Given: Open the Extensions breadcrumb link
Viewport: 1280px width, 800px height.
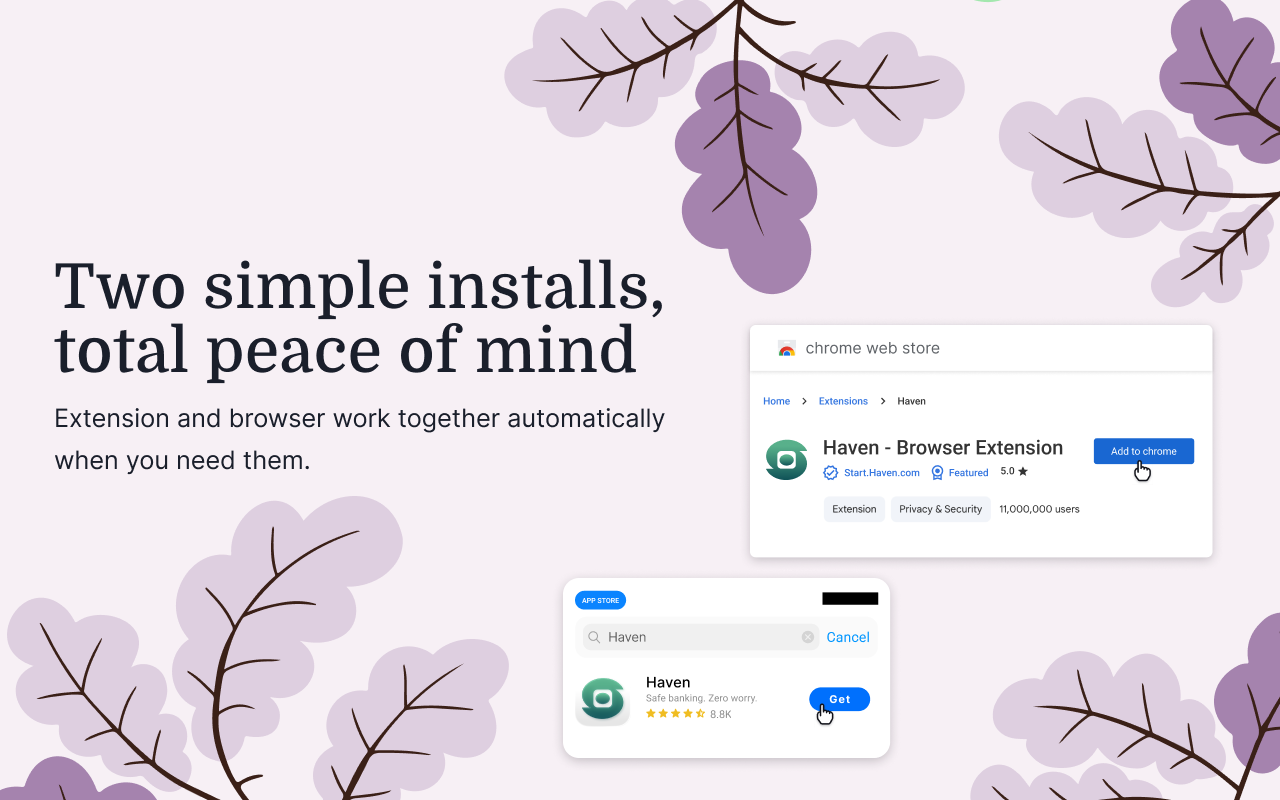Looking at the screenshot, I should click(x=843, y=401).
